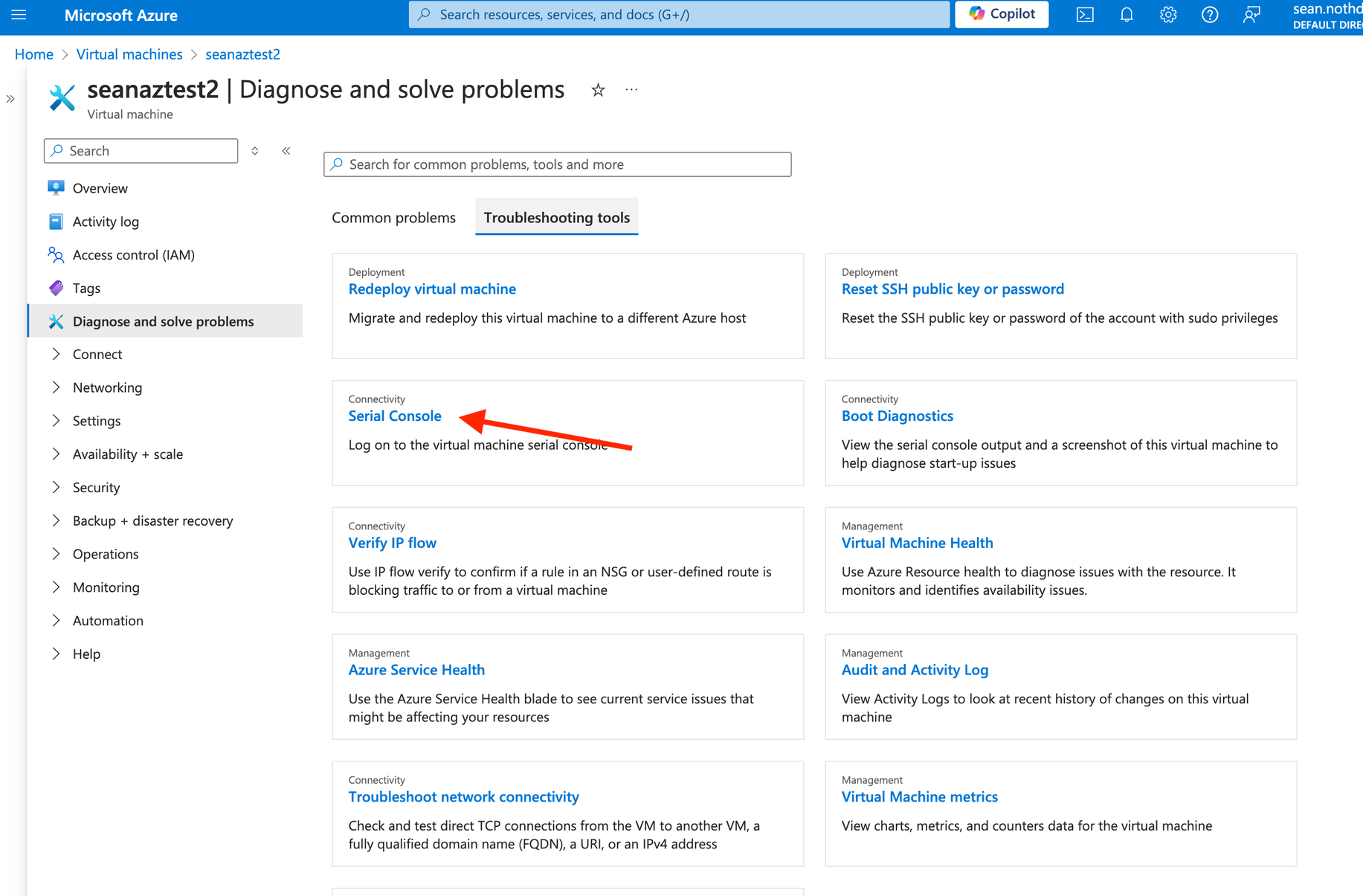Open the Virtual Machine Health link

pyautogui.click(x=917, y=543)
